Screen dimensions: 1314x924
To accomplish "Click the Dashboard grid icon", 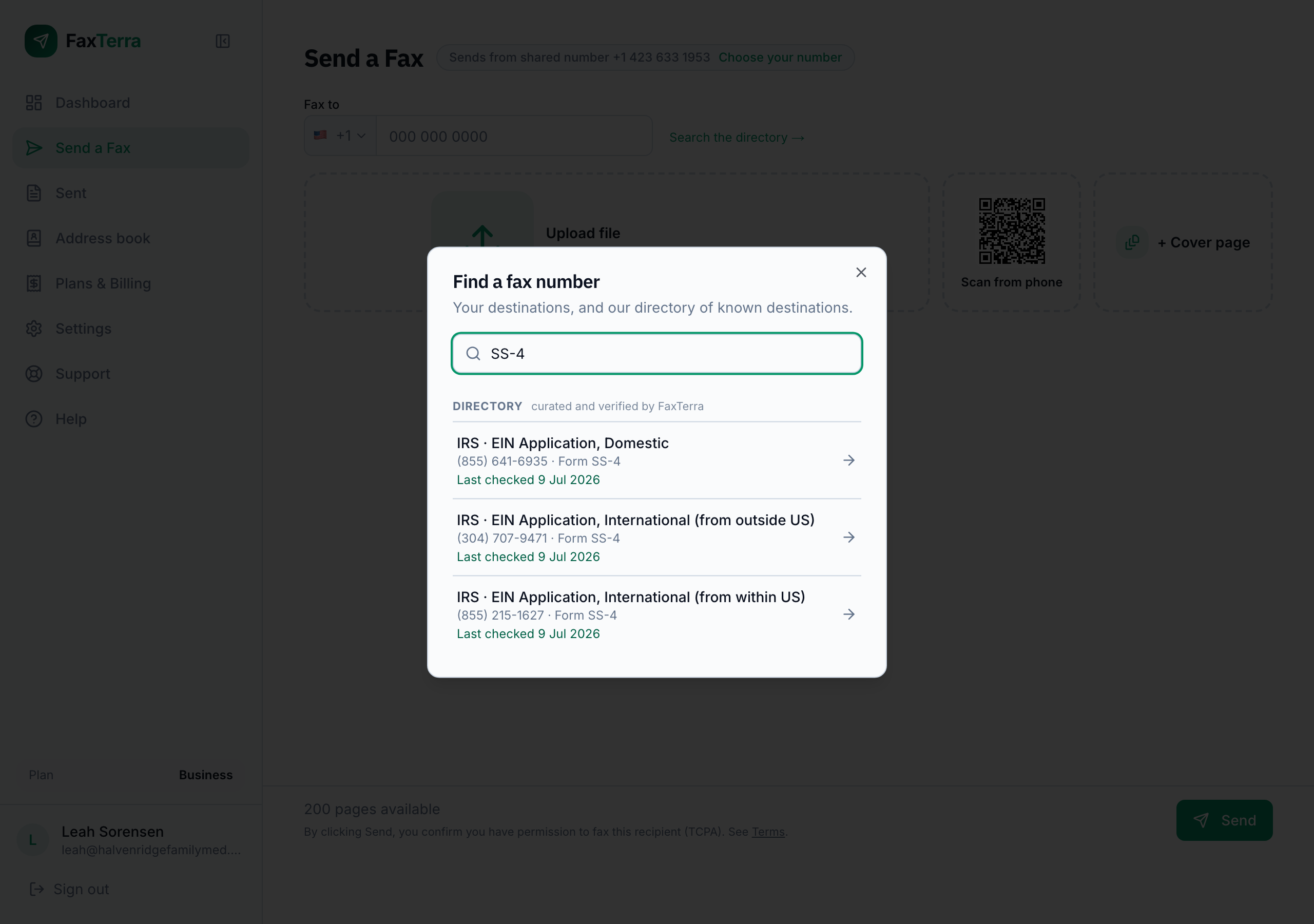I will tap(34, 103).
